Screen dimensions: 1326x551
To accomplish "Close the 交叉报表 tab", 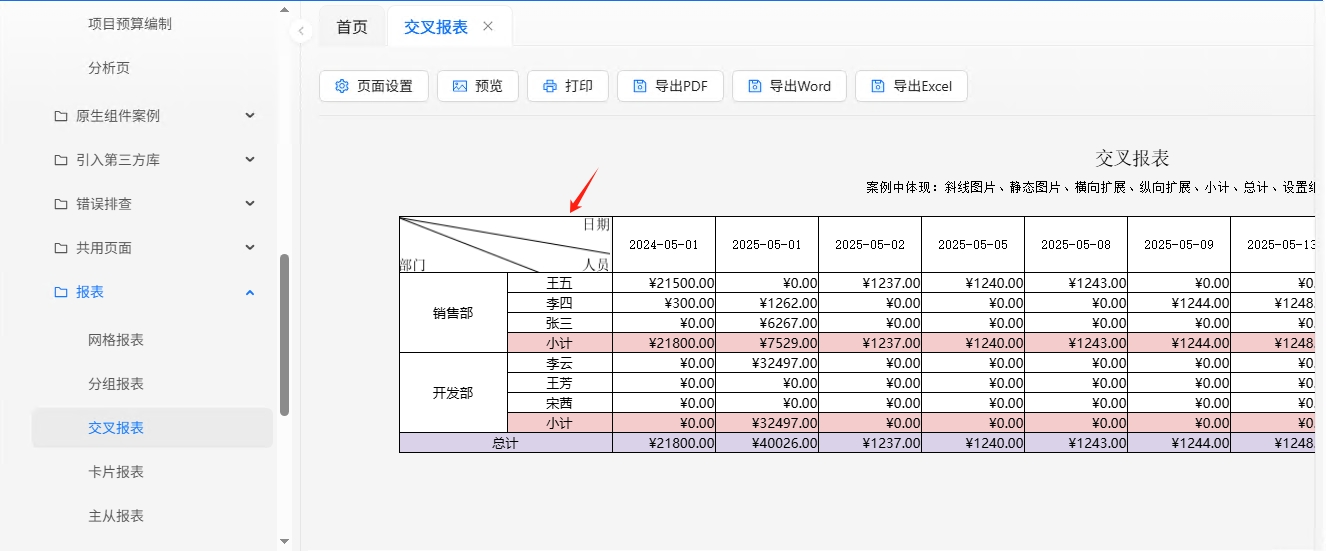I will (488, 27).
